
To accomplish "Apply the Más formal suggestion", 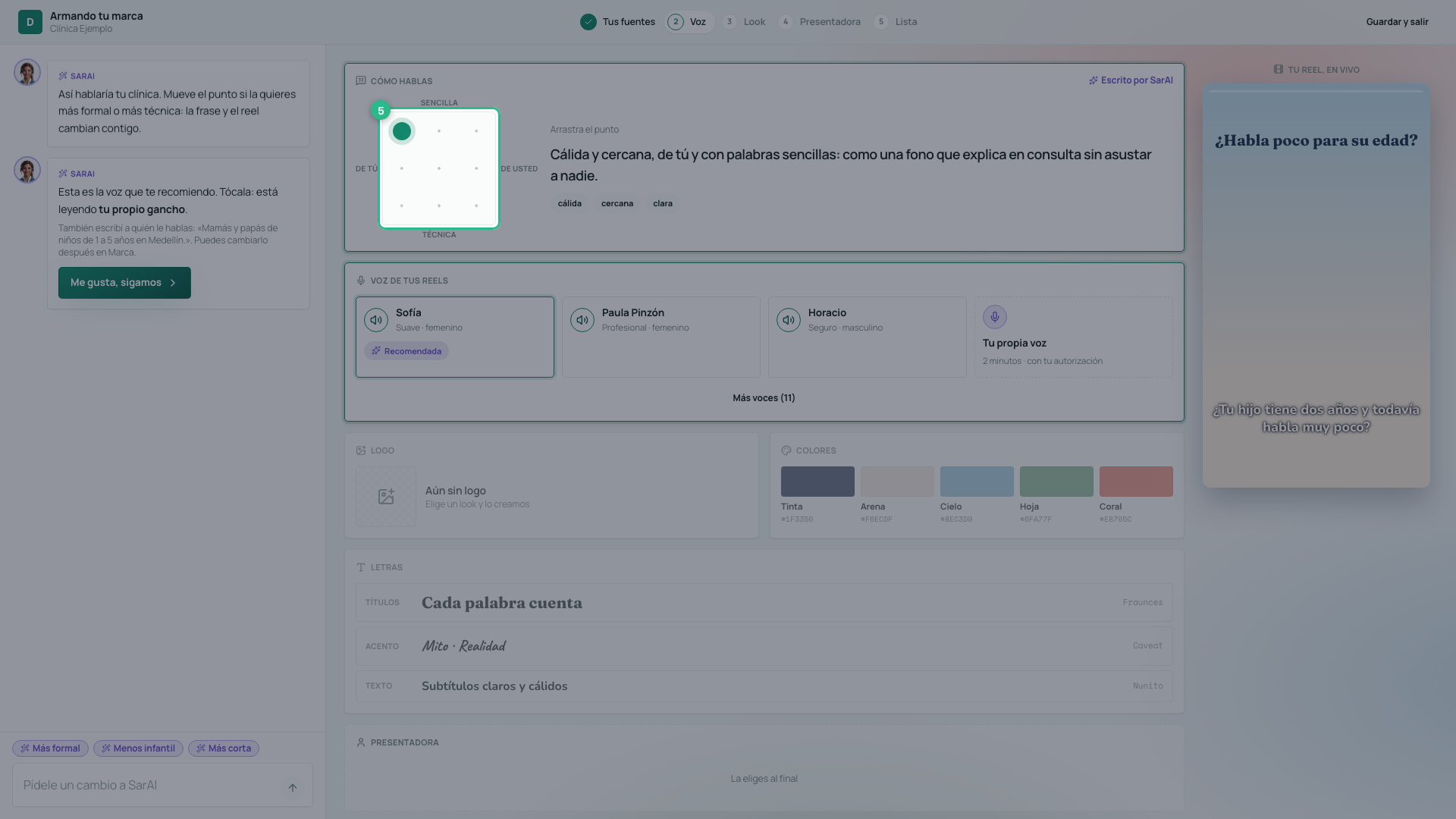I will tap(51, 748).
